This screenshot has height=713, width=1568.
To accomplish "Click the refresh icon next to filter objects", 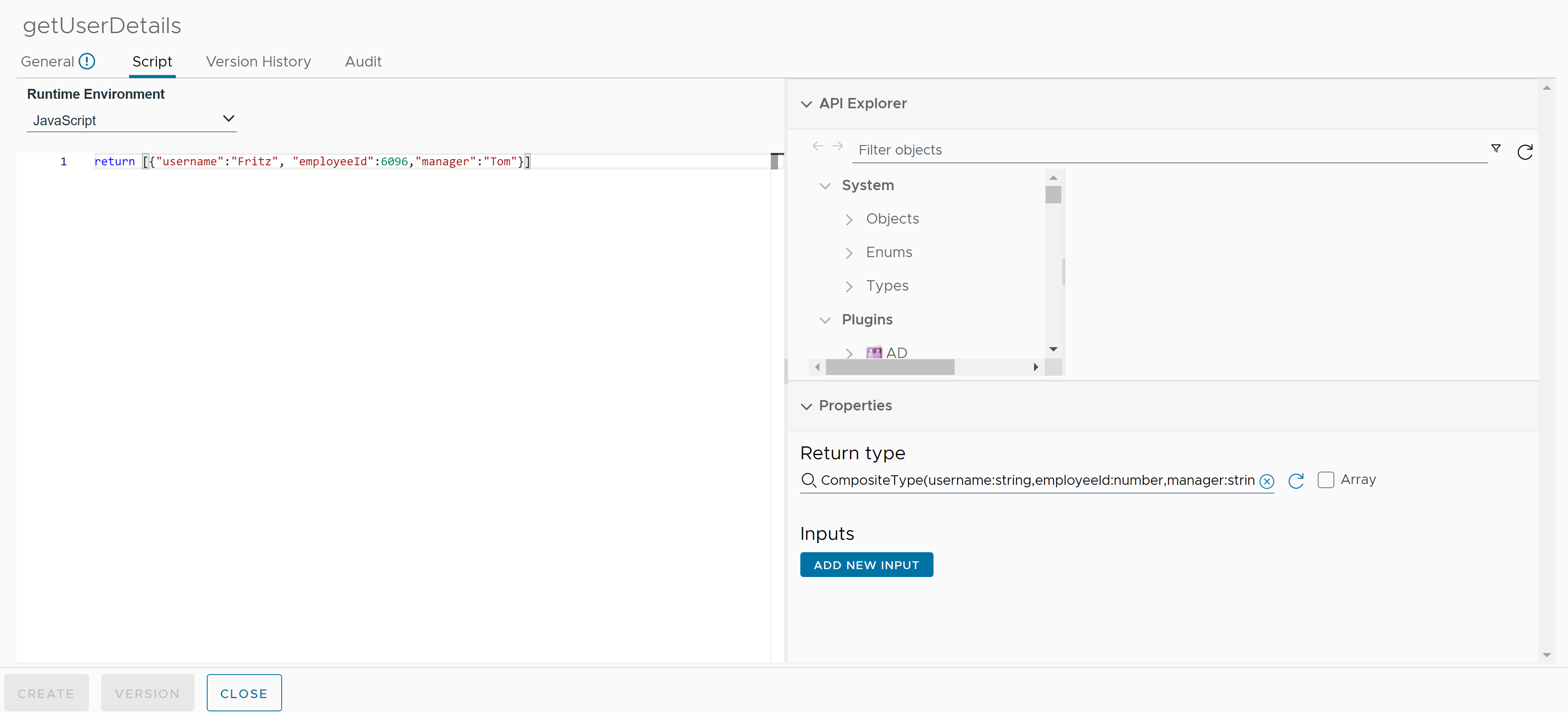I will (1527, 150).
